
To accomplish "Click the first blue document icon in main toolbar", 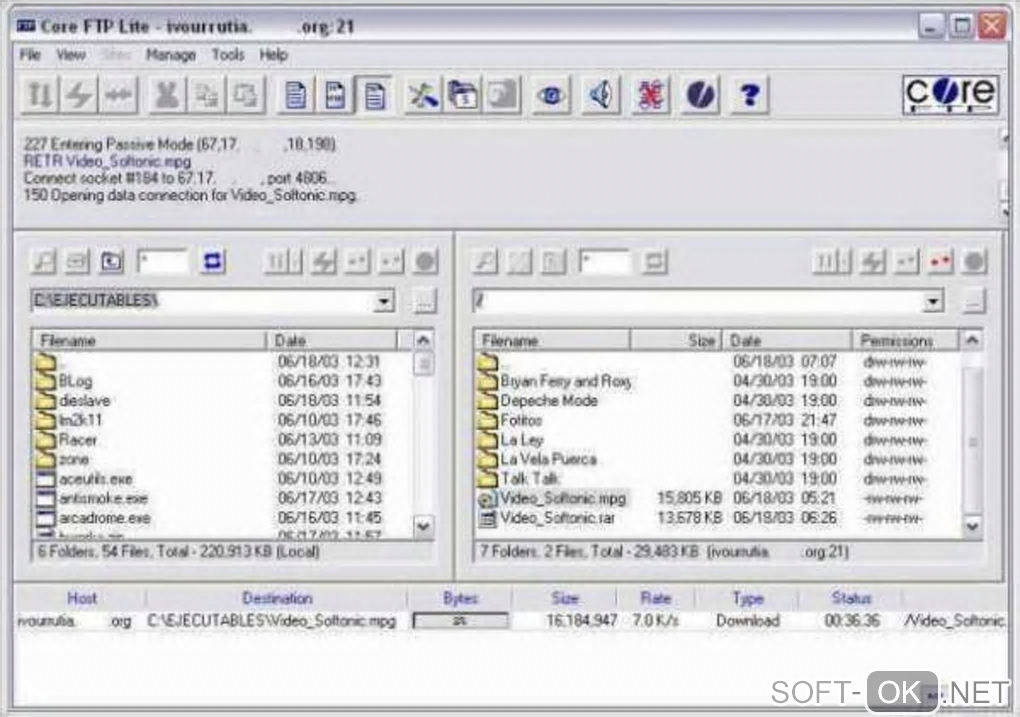I will coord(295,96).
